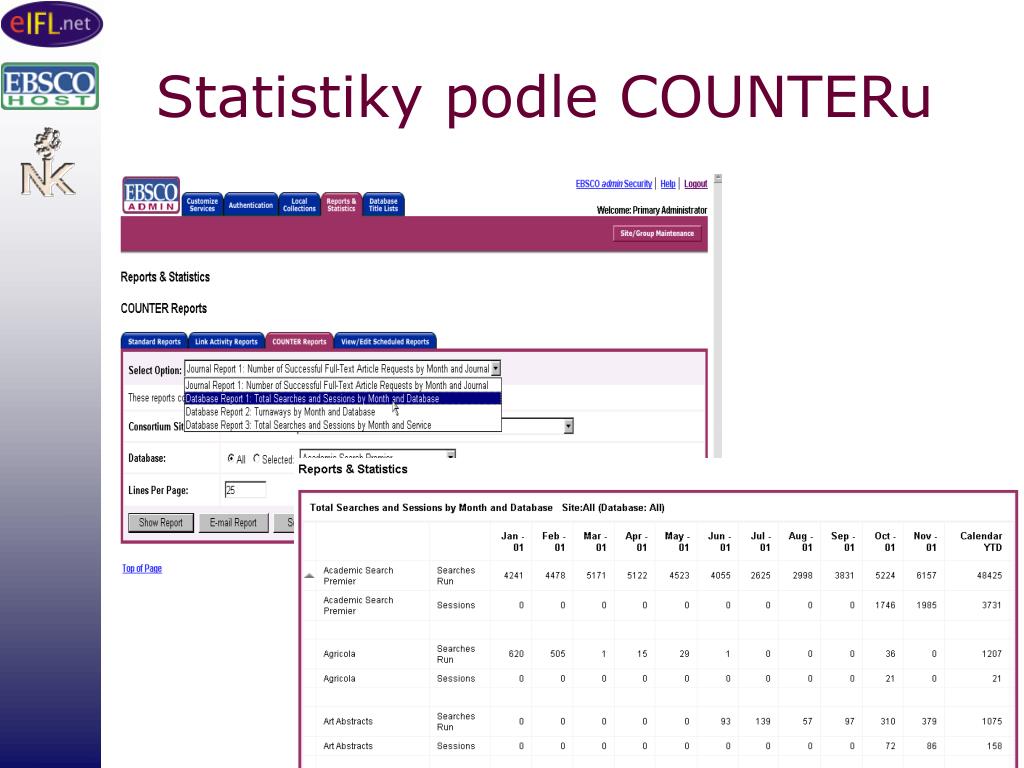1024x768 pixels.
Task: Click the NK library logo
Action: click(x=48, y=163)
